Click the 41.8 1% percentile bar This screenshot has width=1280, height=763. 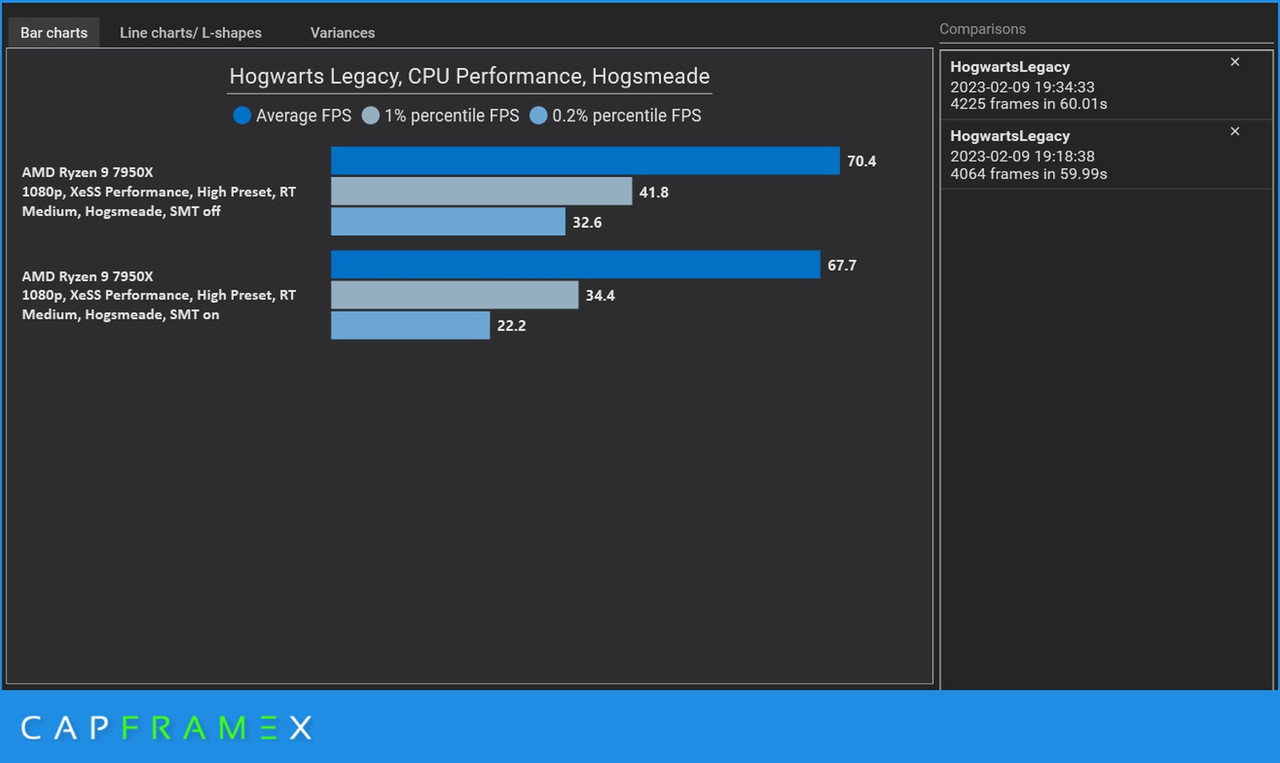[481, 191]
